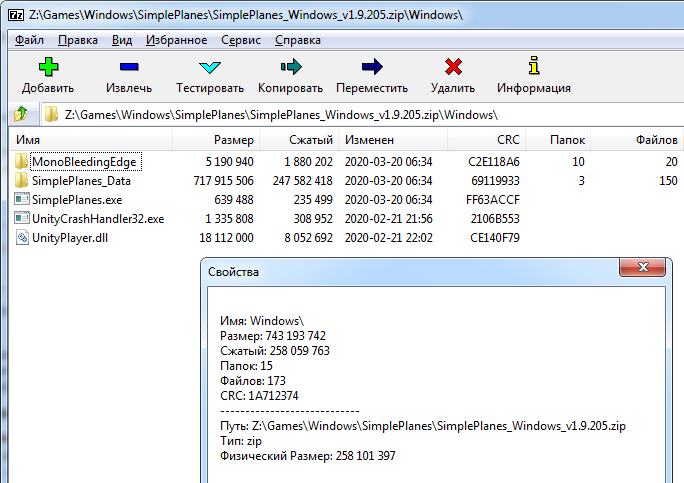Open the Правка menu

[x=78, y=40]
